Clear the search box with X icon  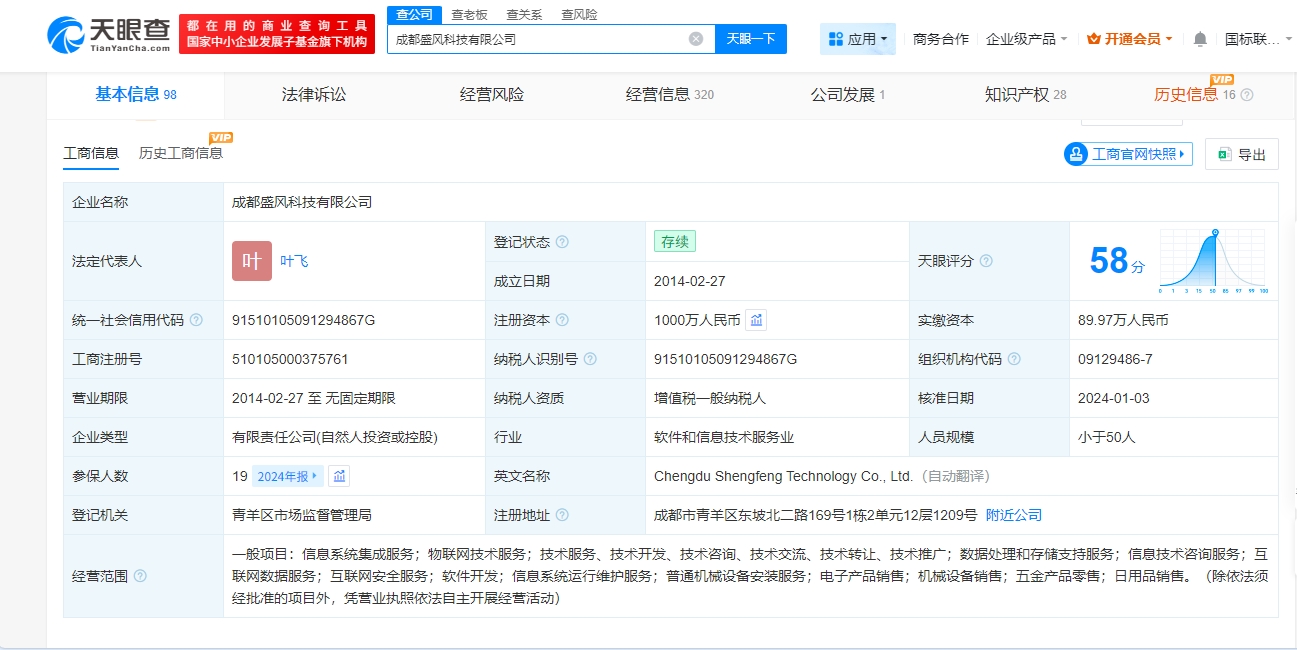[x=696, y=39]
